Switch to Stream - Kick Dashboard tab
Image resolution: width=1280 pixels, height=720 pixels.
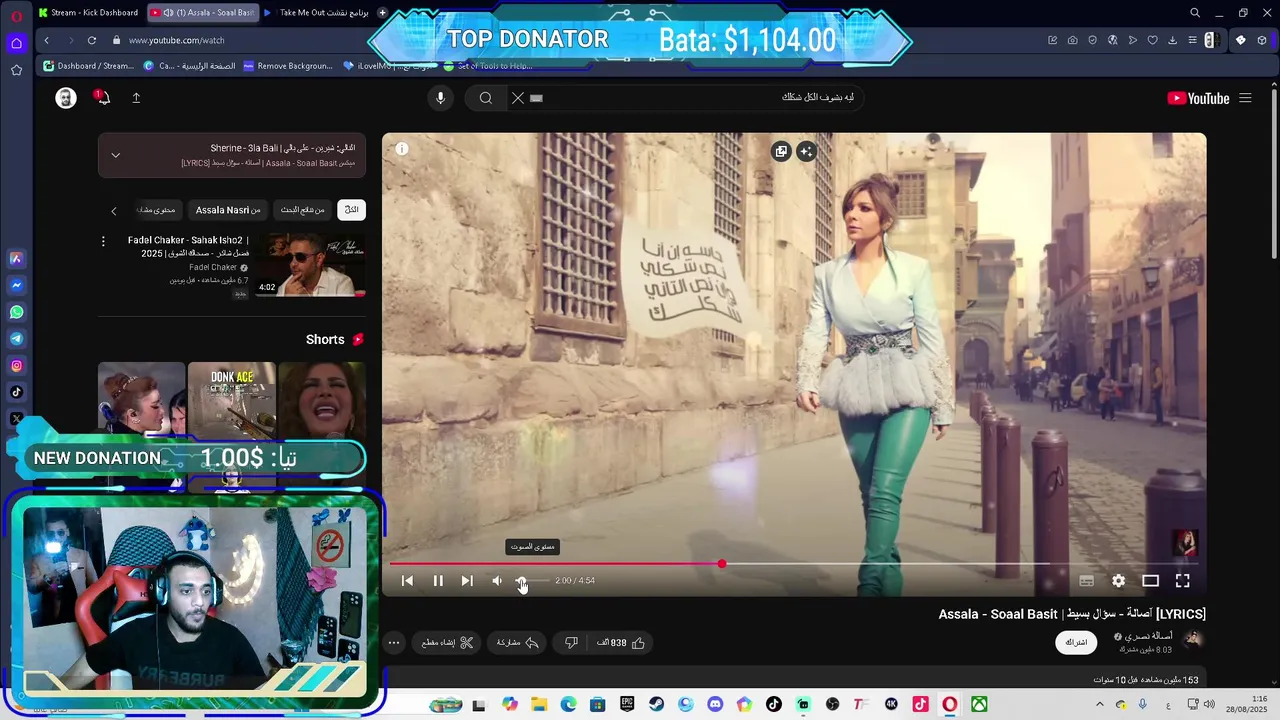(89, 12)
